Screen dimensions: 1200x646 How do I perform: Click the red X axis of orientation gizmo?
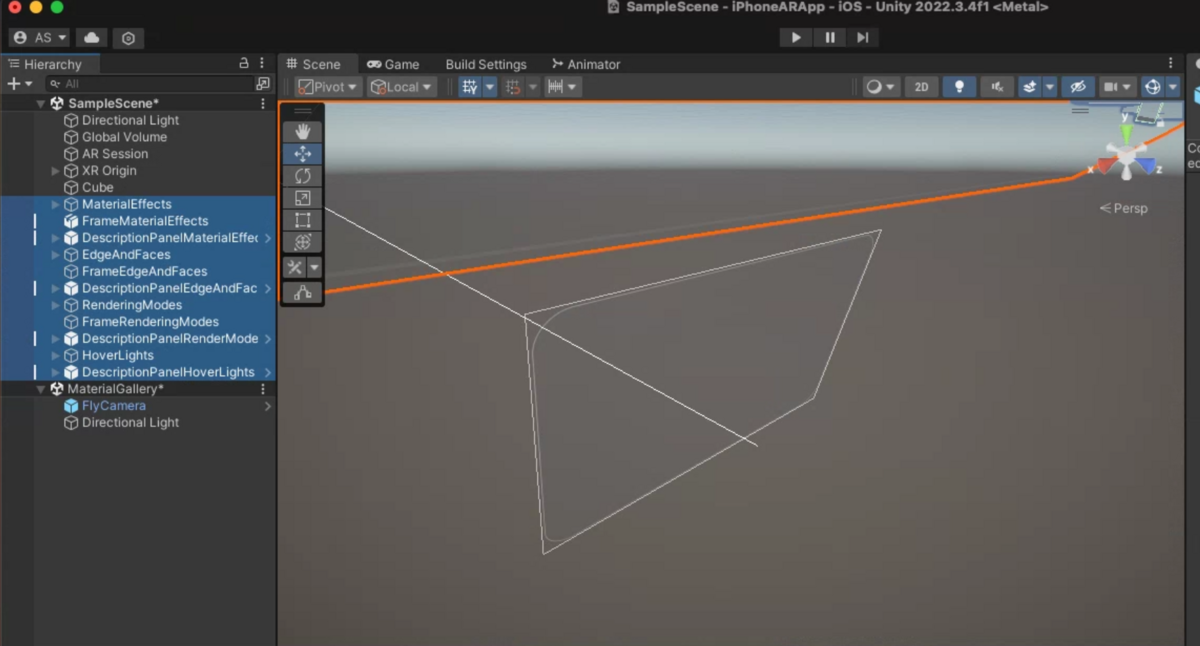[x=1106, y=164]
